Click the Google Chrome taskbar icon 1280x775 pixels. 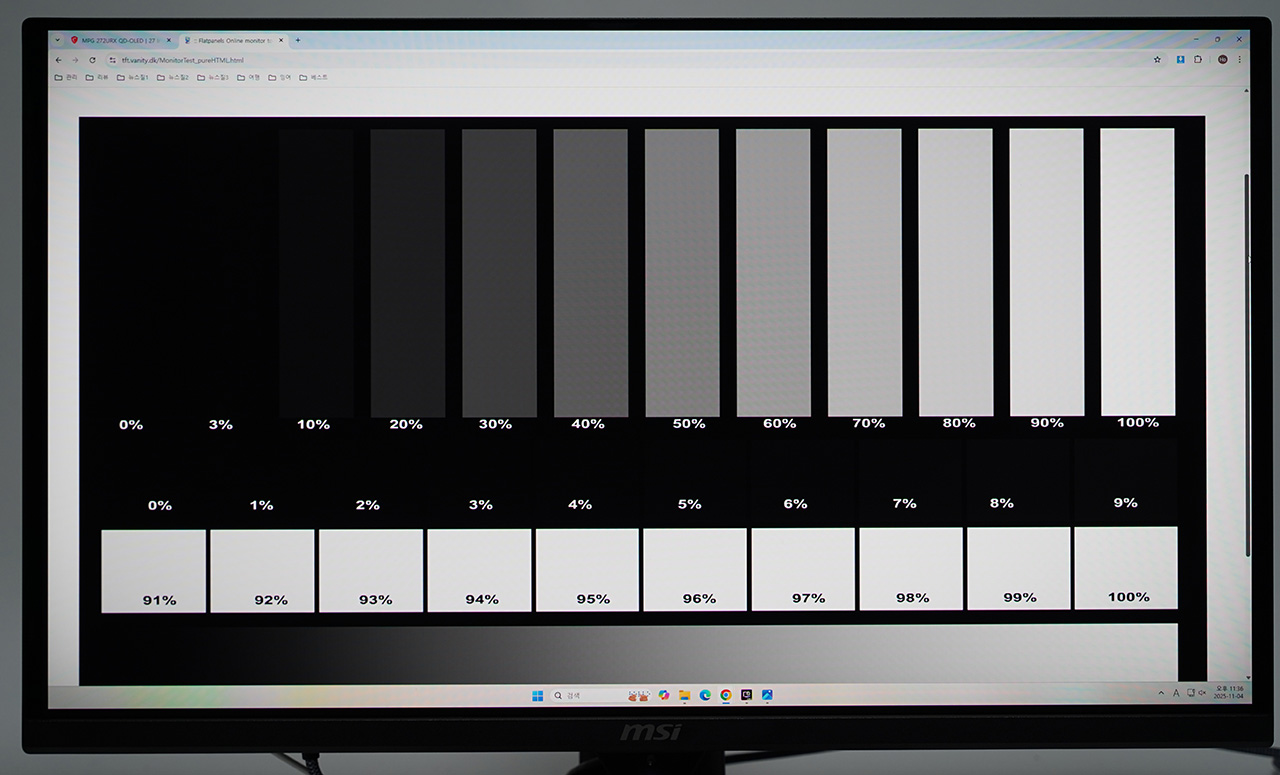pos(725,695)
